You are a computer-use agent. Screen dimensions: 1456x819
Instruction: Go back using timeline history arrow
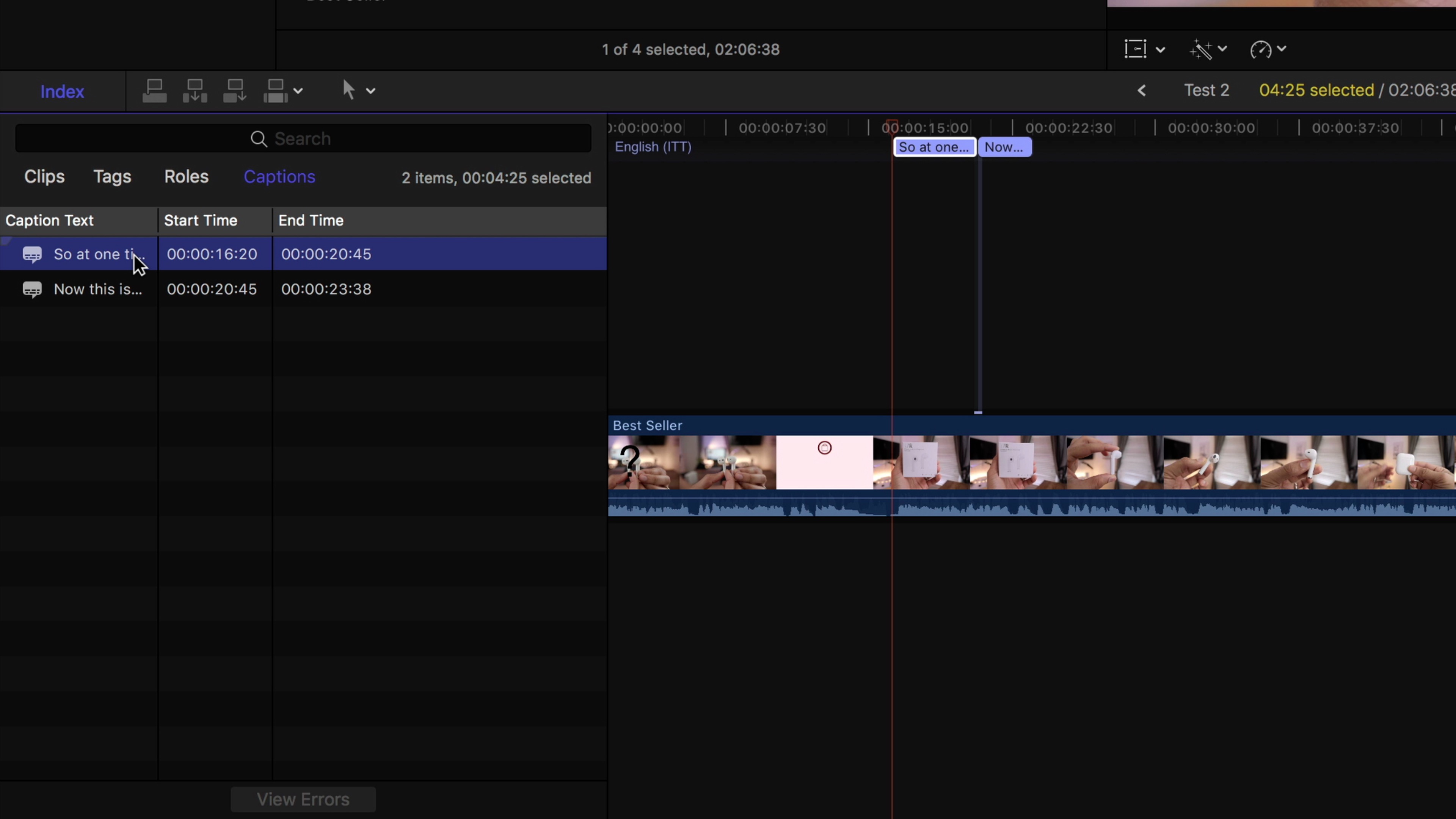1142,91
